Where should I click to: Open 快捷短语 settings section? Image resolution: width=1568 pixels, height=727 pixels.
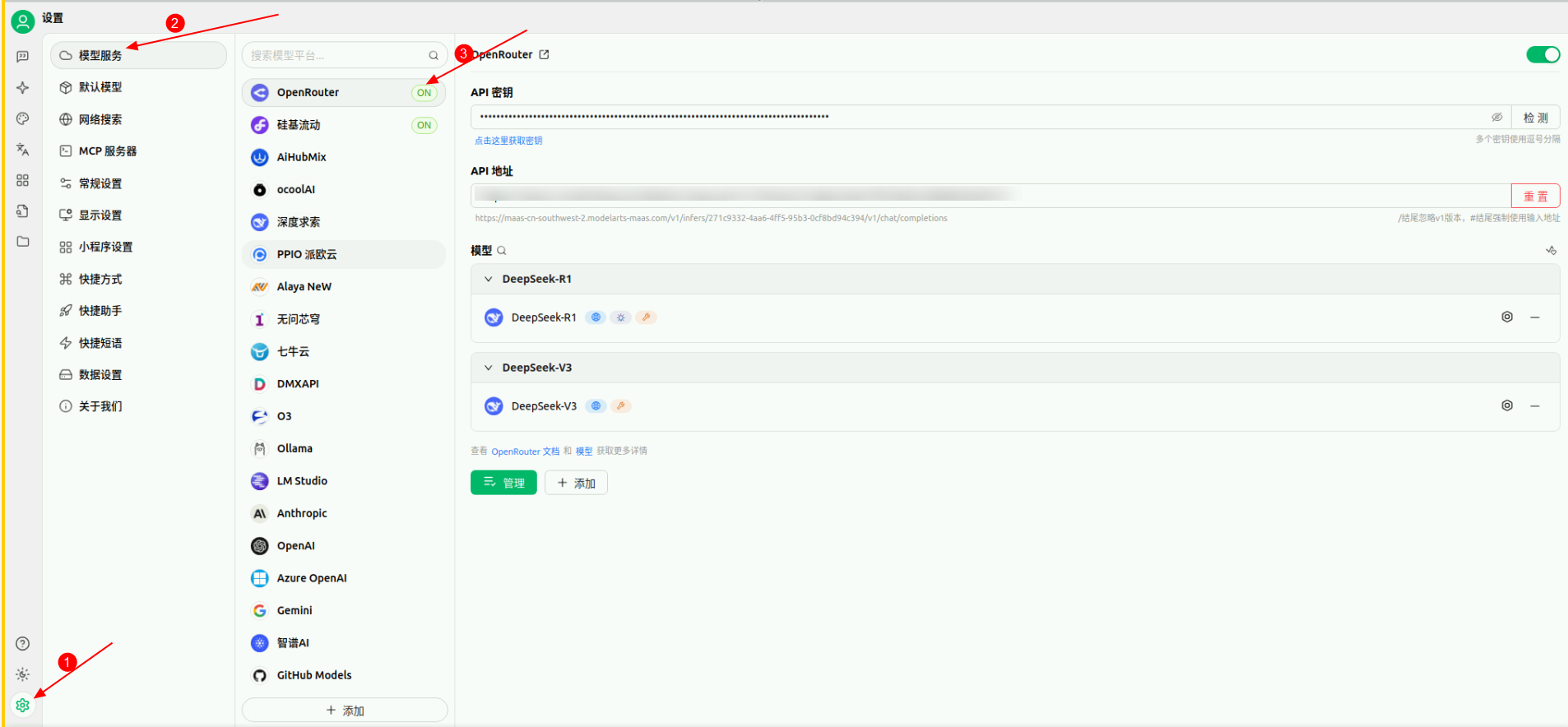pyautogui.click(x=138, y=343)
